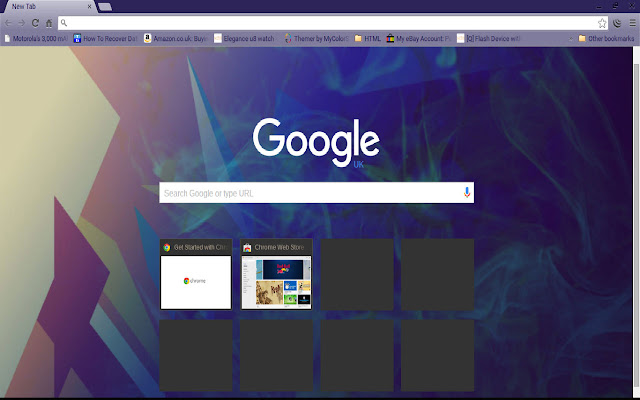Open Amazon.co.uk bookmark
The image size is (640, 400).
[176, 38]
